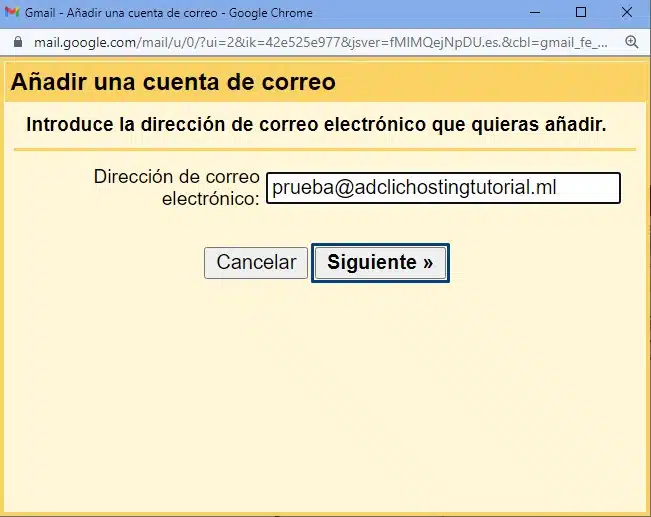
Task: Click the zoom magnifier icon in address bar
Action: tap(631, 42)
